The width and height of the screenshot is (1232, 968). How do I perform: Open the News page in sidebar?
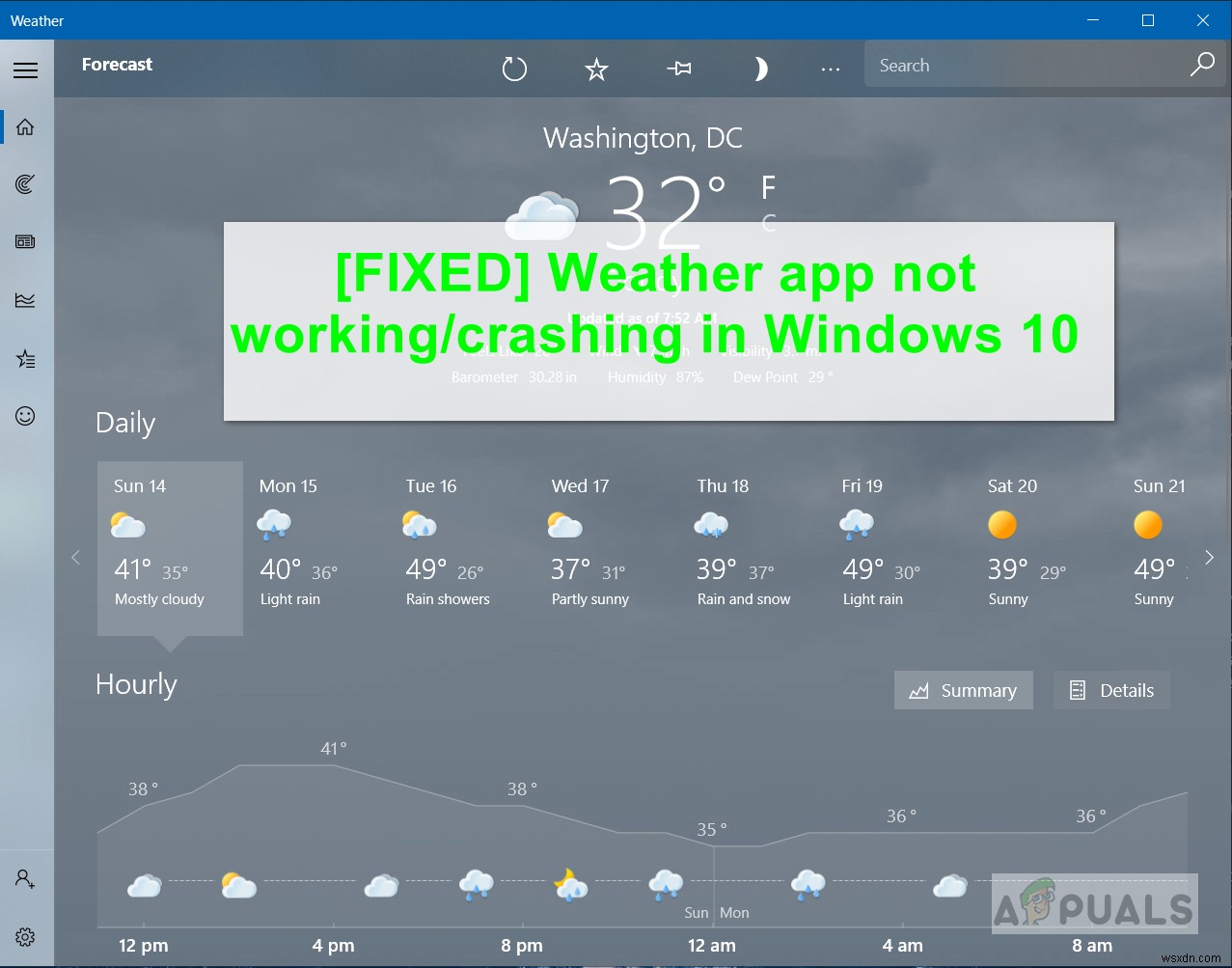26,242
